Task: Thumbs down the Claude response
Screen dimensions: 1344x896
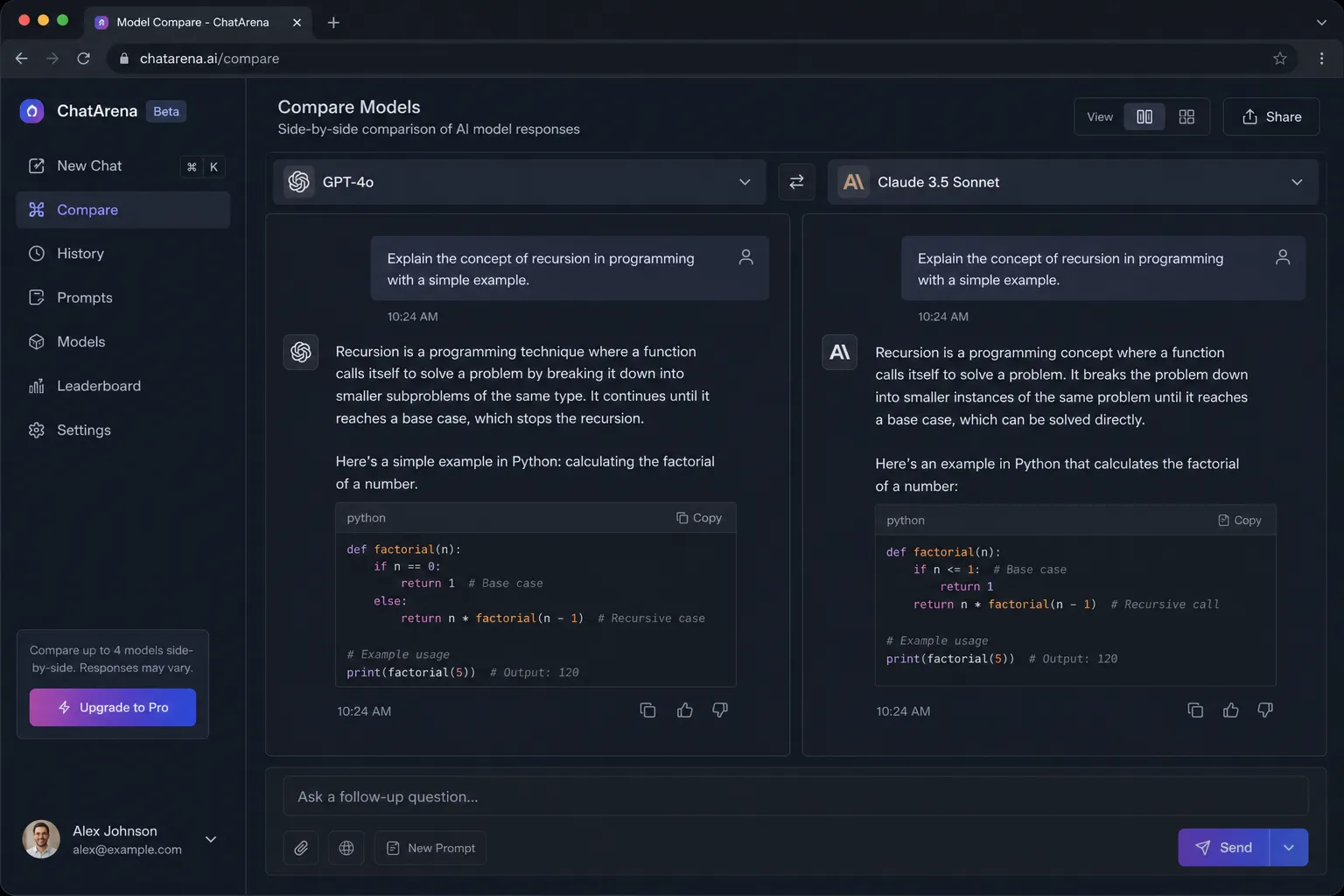Action: coord(1265,710)
